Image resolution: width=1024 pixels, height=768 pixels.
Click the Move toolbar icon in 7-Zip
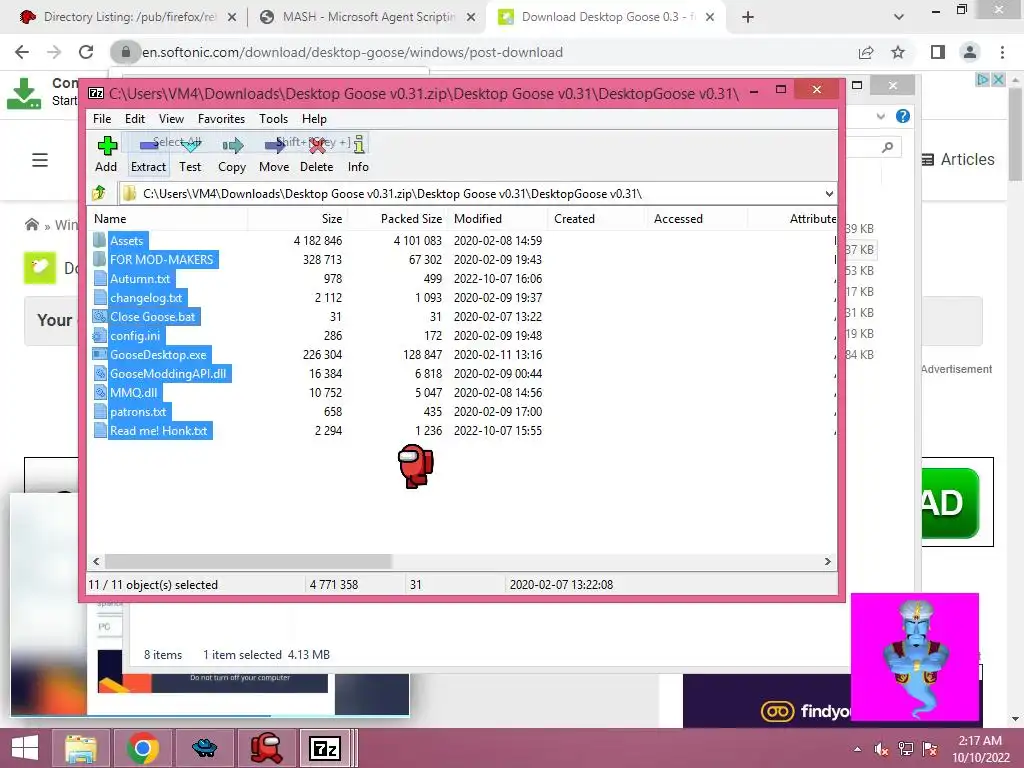pos(274,146)
